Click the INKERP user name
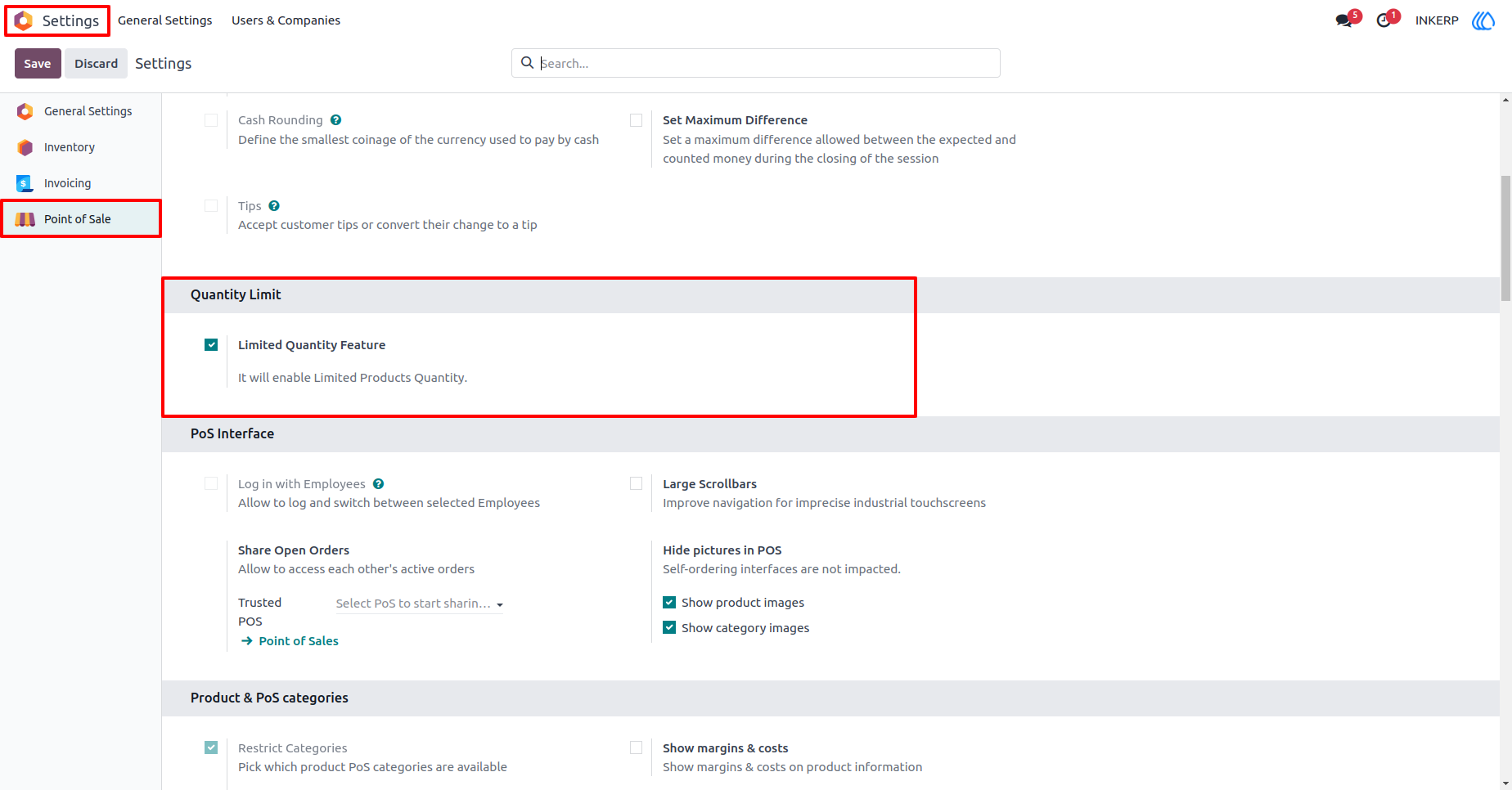The image size is (1512, 790). coord(1437,20)
